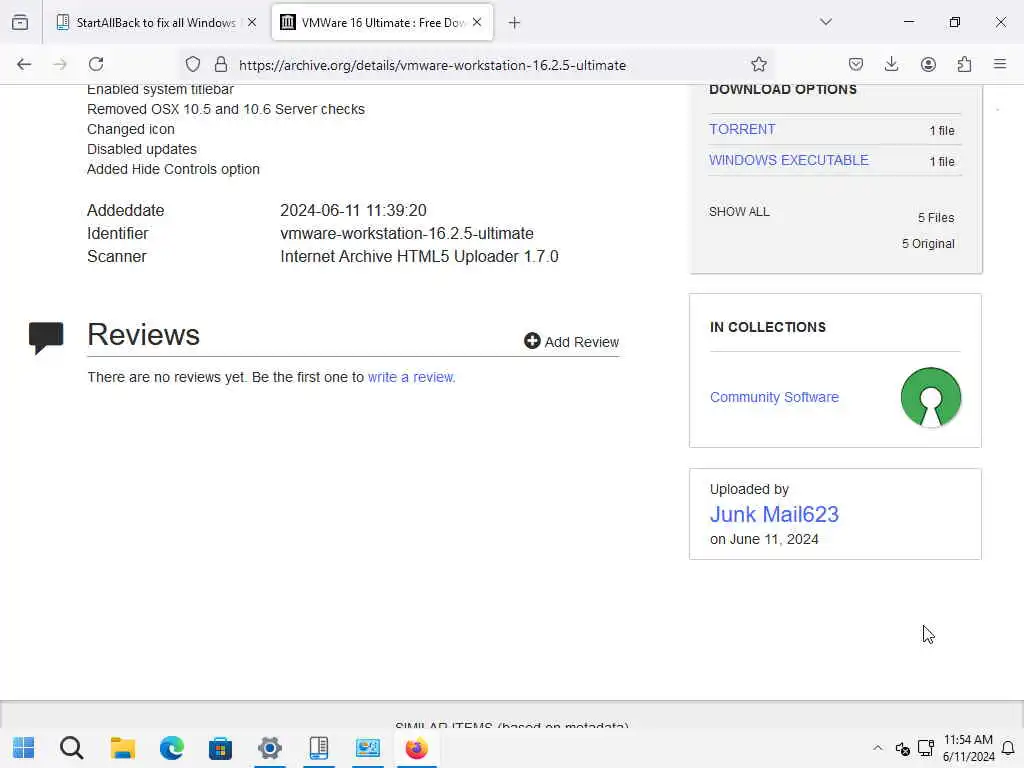
Task: Go back with the back arrow
Action: 24,64
